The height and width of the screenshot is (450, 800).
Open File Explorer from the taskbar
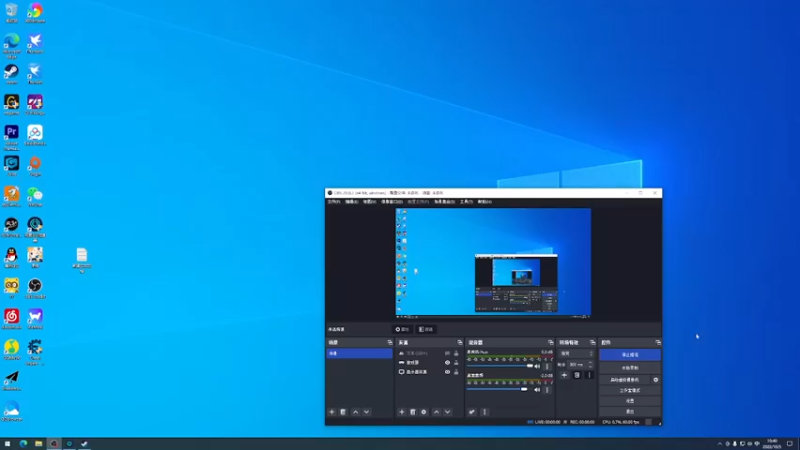[38, 444]
